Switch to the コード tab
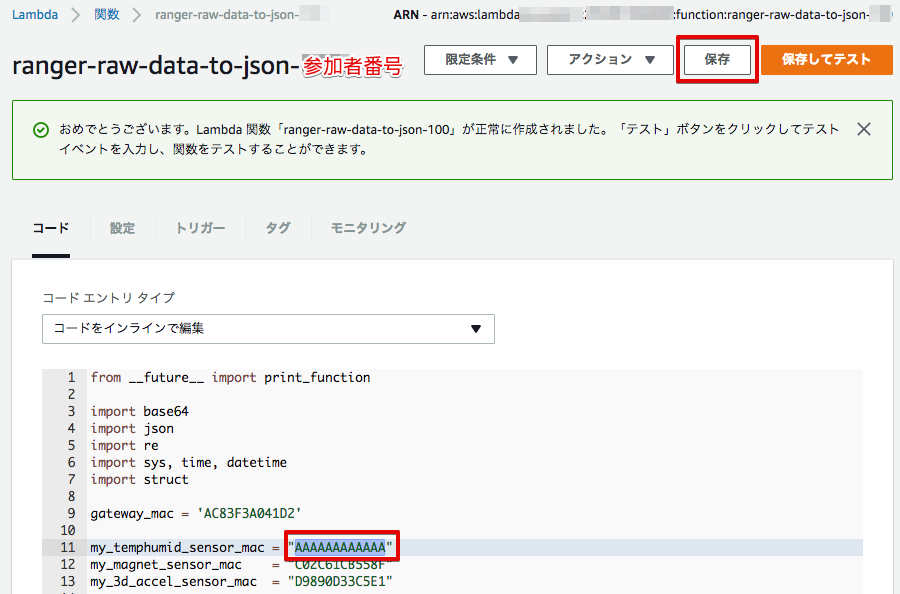900x594 pixels. coord(51,228)
